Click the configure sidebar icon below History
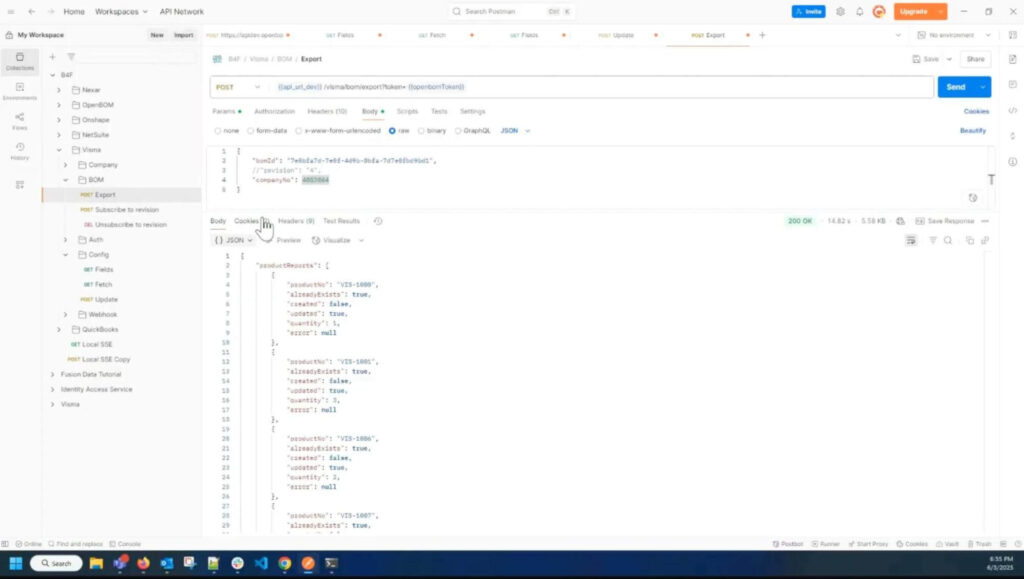The width and height of the screenshot is (1024, 579). click(x=20, y=185)
